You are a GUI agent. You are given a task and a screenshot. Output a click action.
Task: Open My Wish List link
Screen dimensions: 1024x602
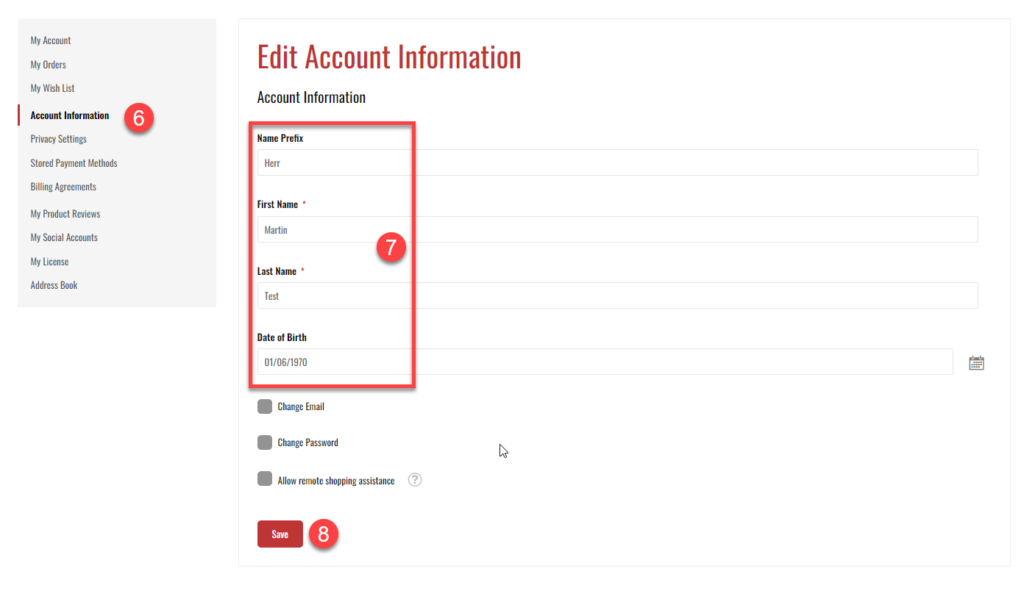pyautogui.click(x=53, y=89)
